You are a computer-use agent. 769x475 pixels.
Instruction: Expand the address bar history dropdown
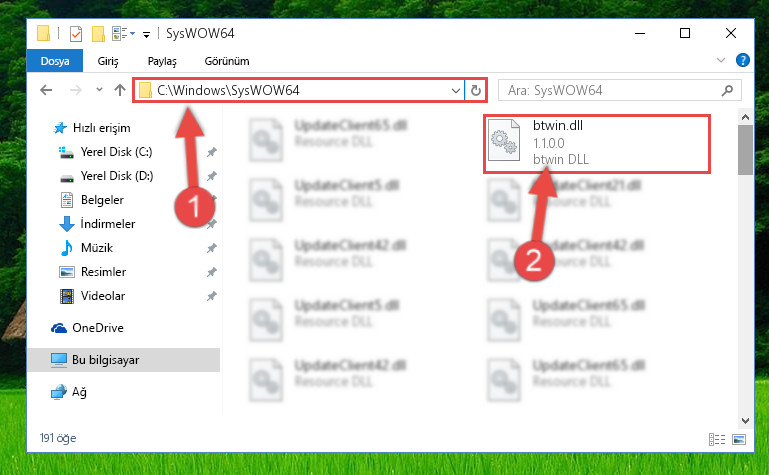(456, 90)
